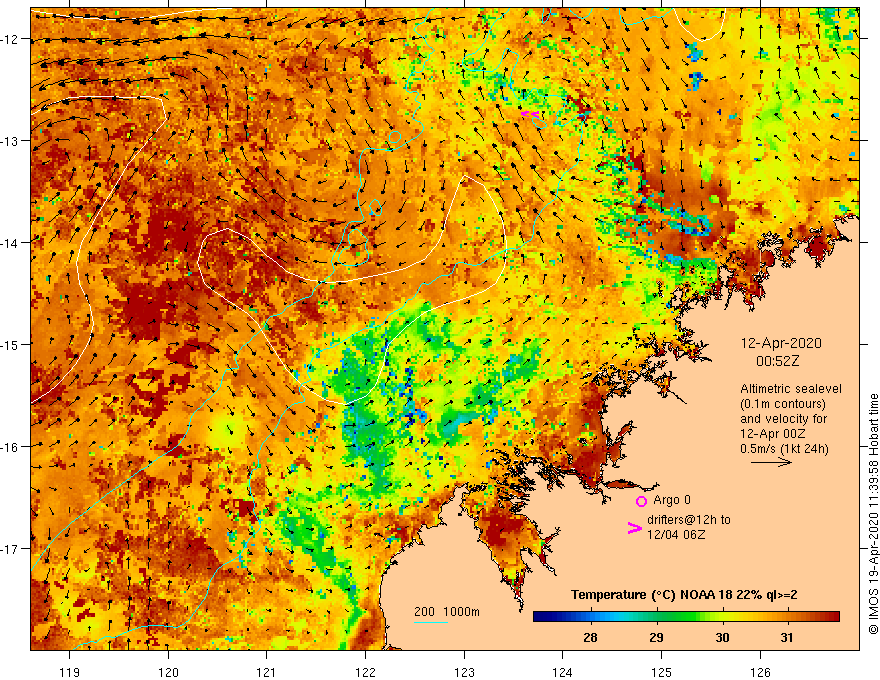
Task: Click the IMOS copyright timestamp text
Action: [x=873, y=514]
